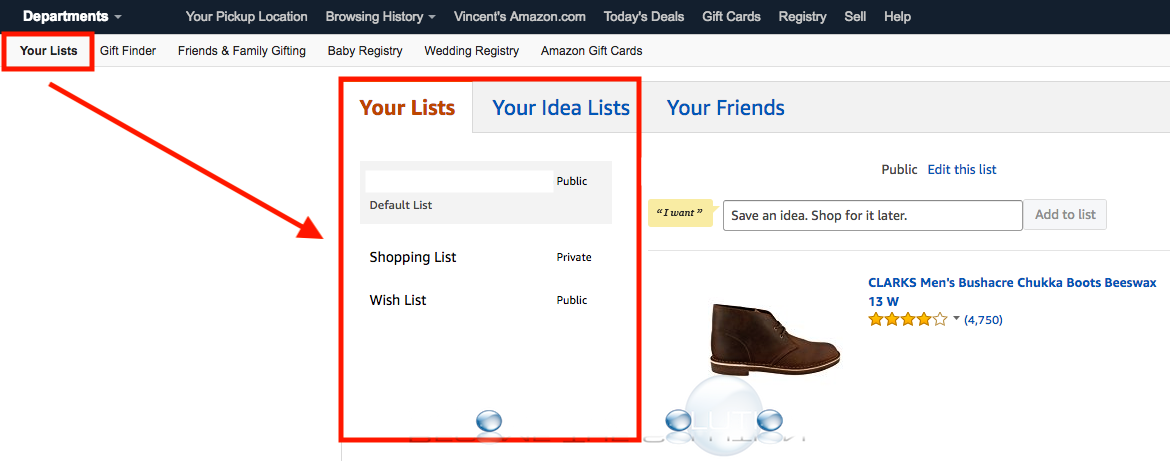Open the 4,750 reviews link

[983, 320]
